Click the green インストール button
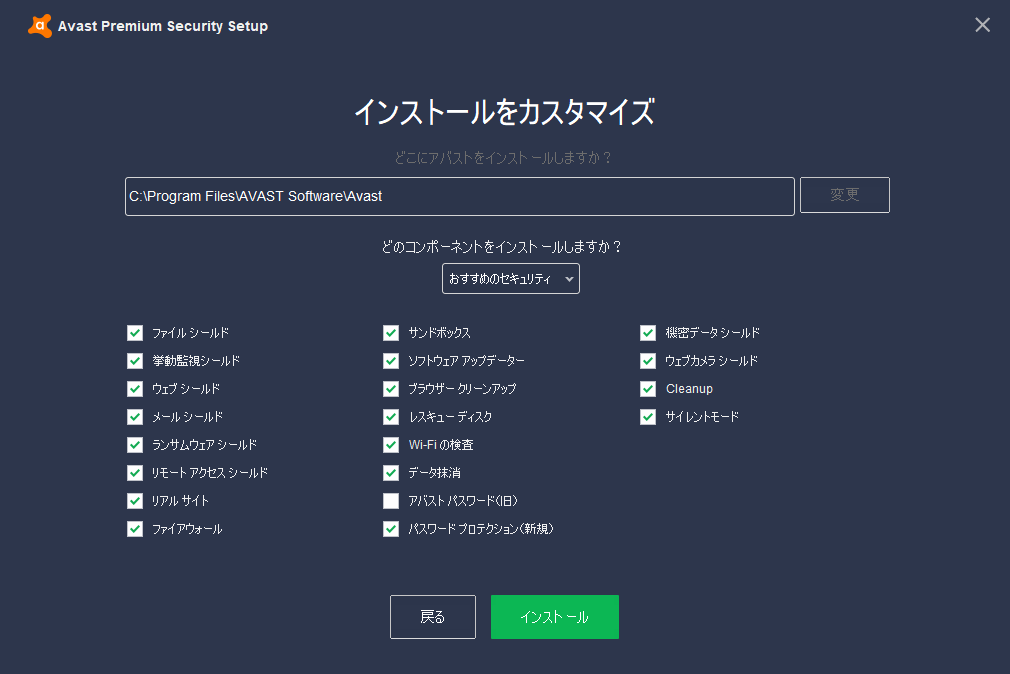This screenshot has height=674, width=1010. 555,617
